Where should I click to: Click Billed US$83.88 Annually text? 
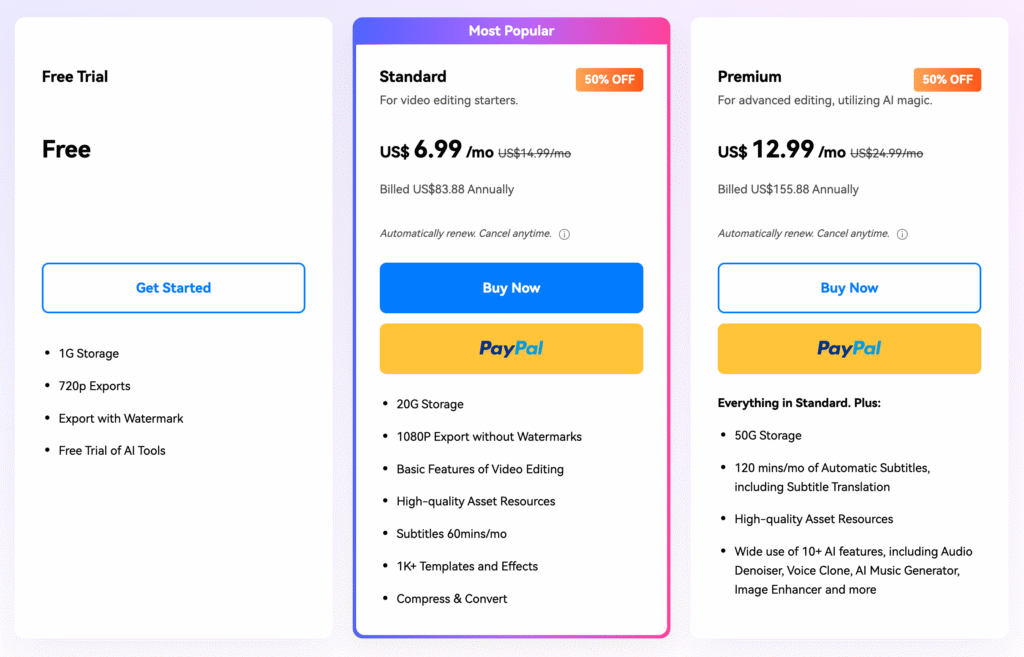click(x=447, y=189)
